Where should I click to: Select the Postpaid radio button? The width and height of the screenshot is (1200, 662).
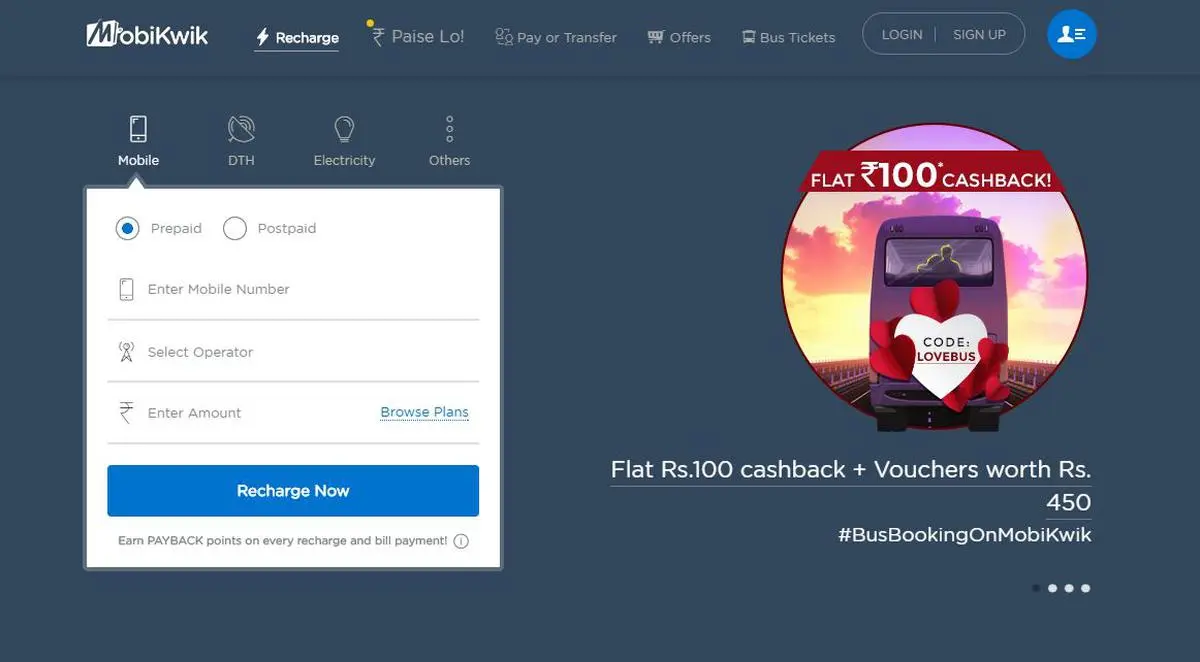[x=235, y=229]
